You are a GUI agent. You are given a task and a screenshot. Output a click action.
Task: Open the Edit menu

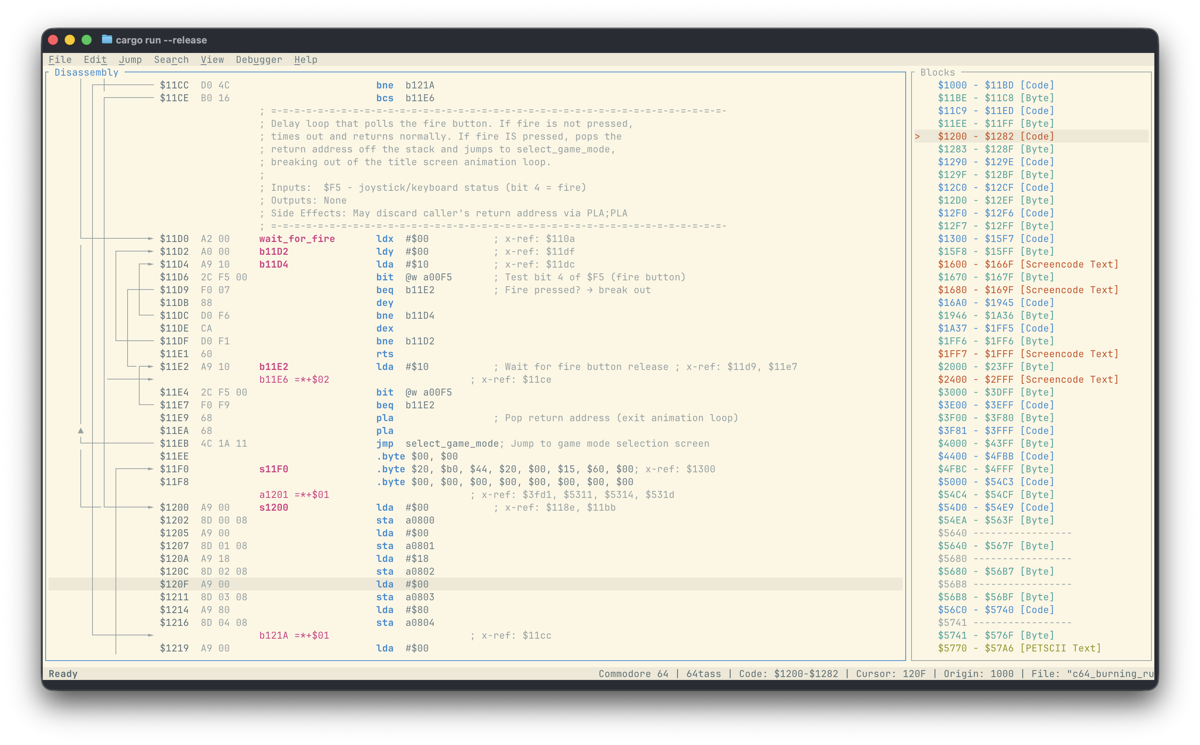click(x=95, y=60)
